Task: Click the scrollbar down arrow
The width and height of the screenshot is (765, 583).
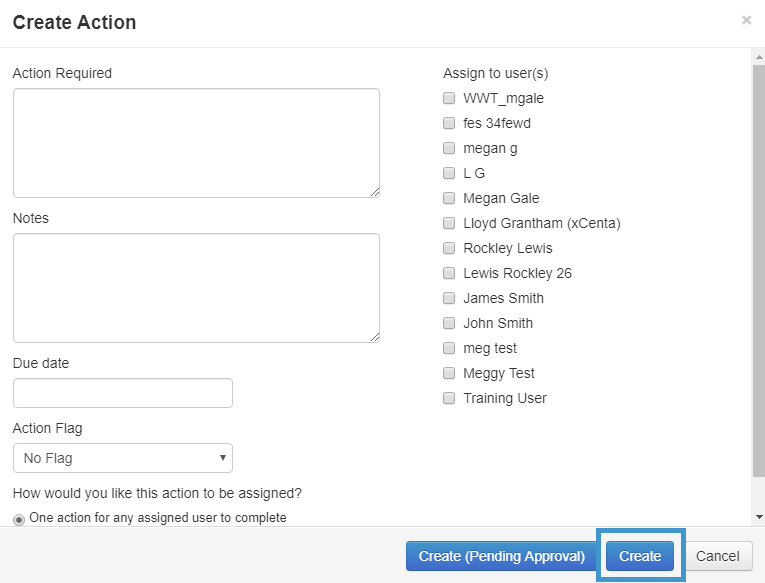Action: tap(758, 517)
